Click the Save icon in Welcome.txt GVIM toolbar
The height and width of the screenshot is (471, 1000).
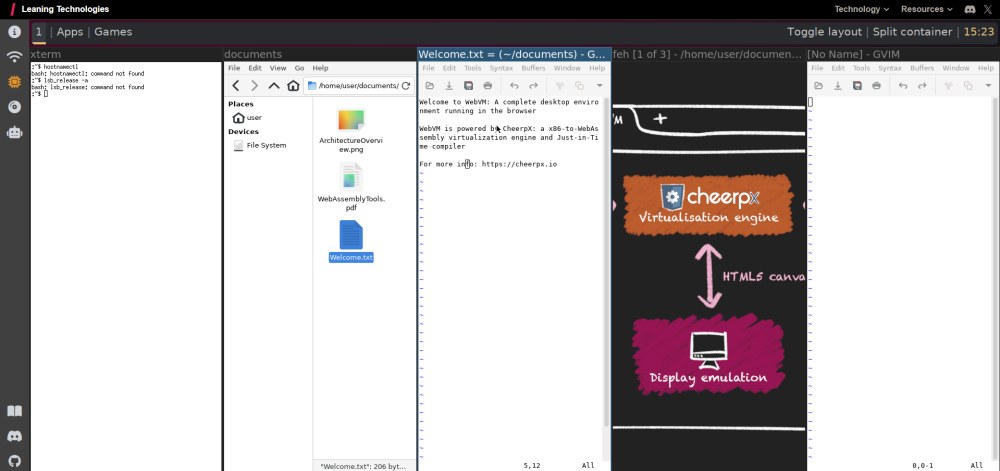coord(468,86)
